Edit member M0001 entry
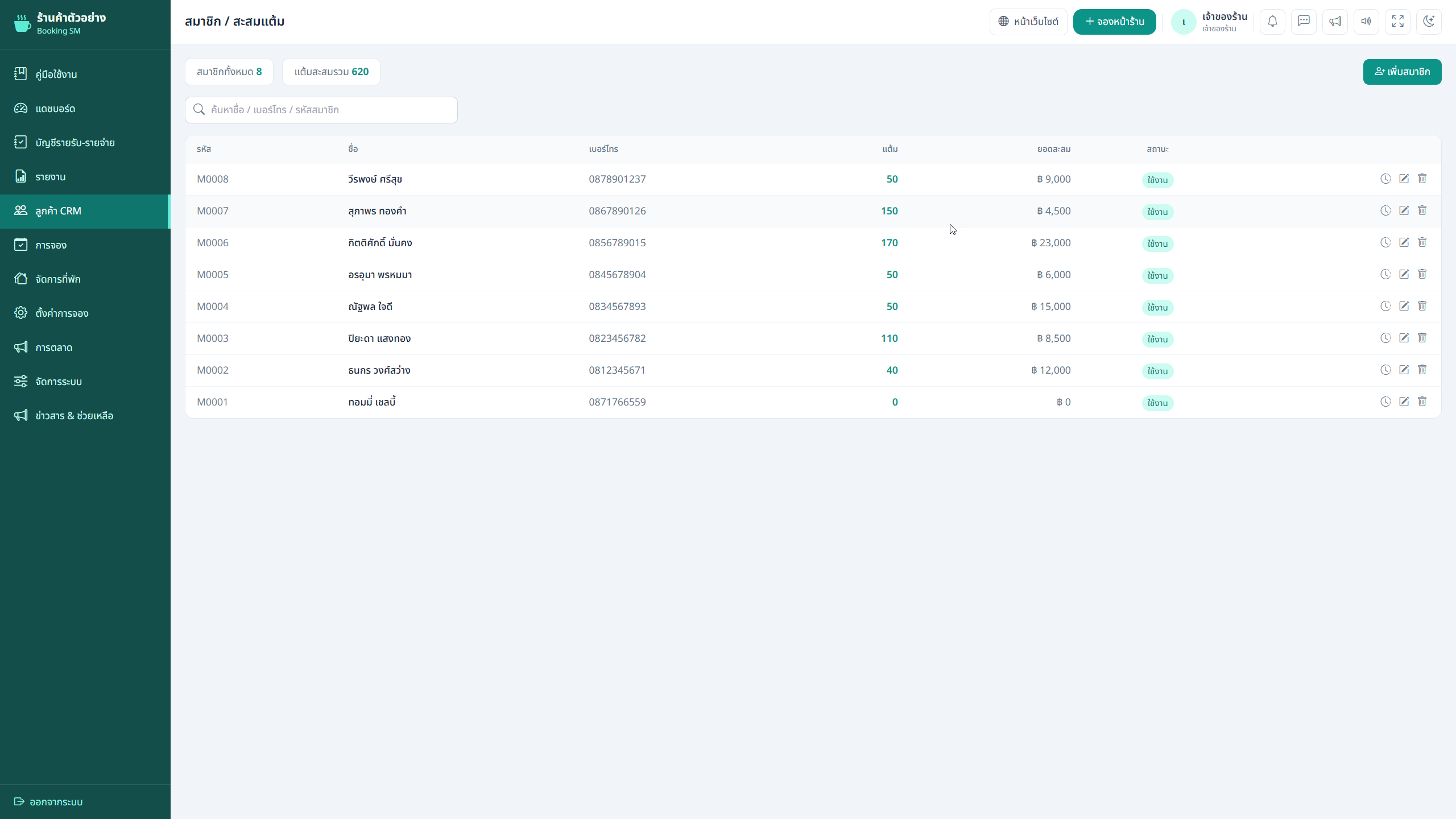1456x819 pixels. 1404,402
